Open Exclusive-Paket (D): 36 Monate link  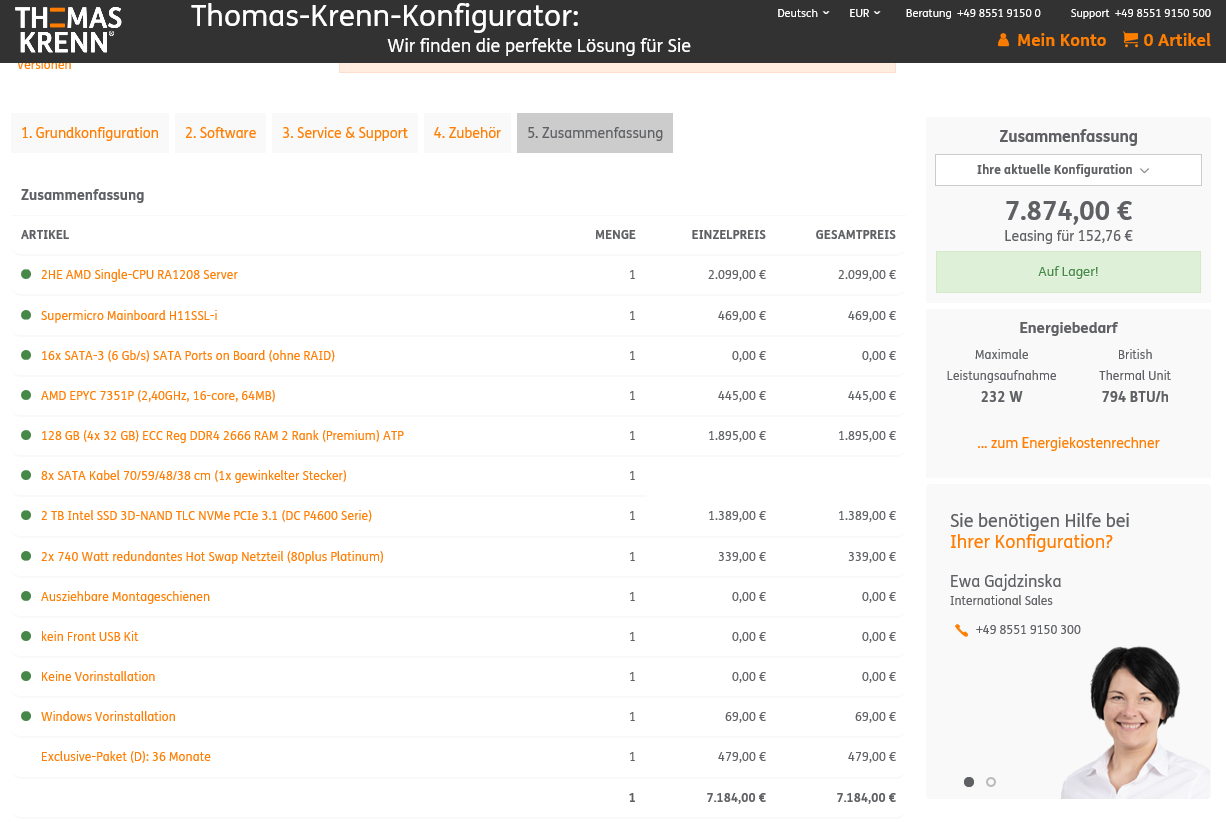[126, 757]
